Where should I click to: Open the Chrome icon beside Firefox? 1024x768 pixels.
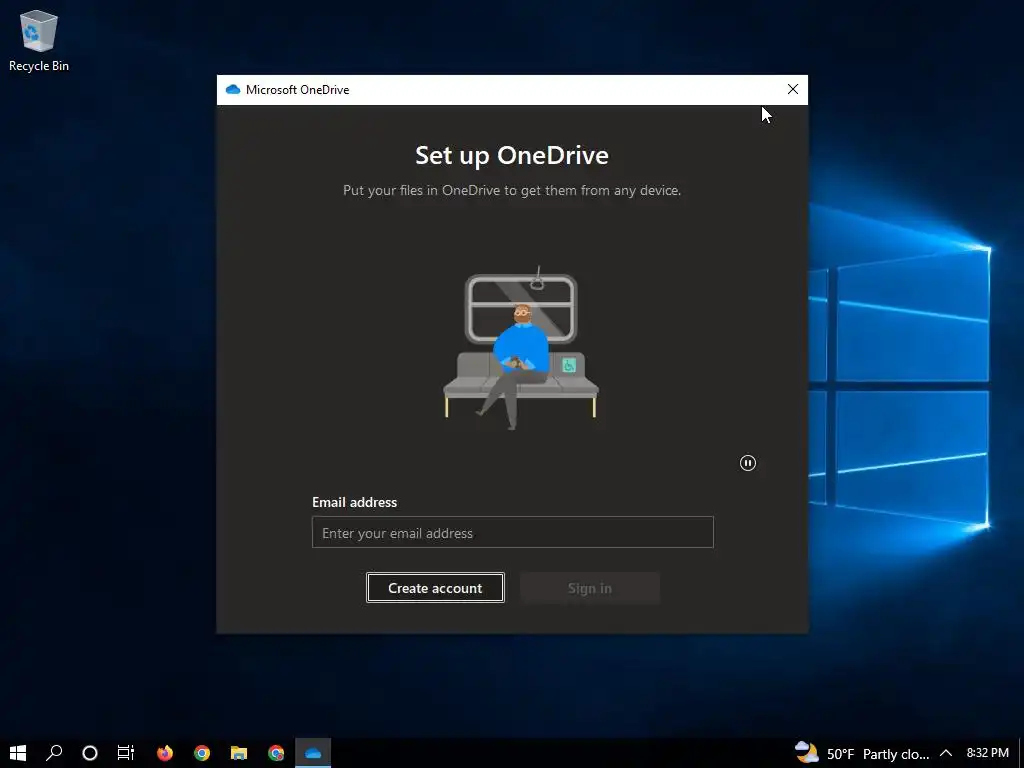click(202, 753)
